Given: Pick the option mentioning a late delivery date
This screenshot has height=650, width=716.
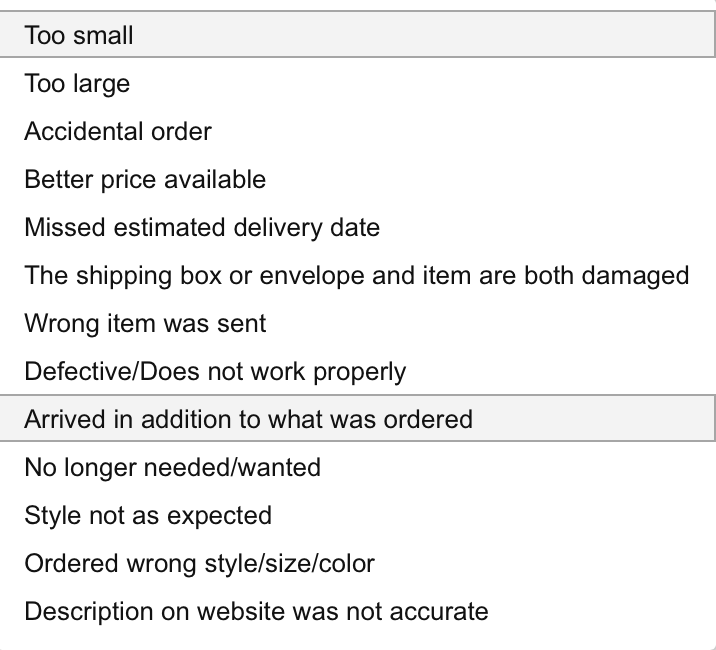Looking at the screenshot, I should click(x=202, y=228).
